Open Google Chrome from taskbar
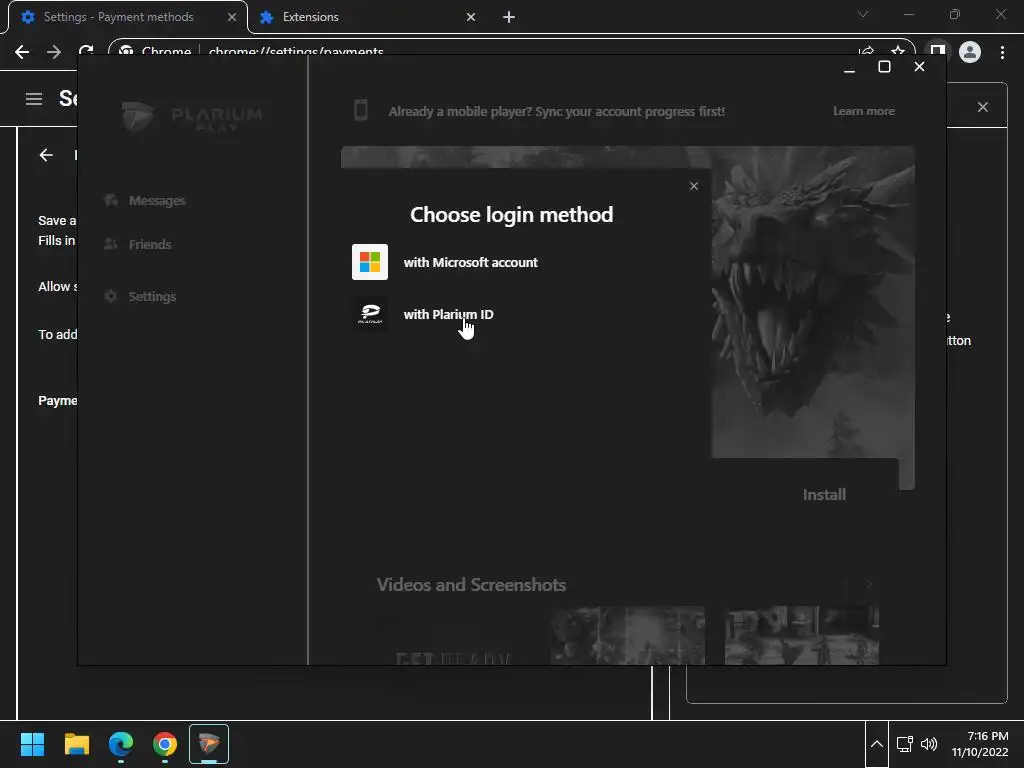Screen dimensions: 1024x768 (x=165, y=744)
